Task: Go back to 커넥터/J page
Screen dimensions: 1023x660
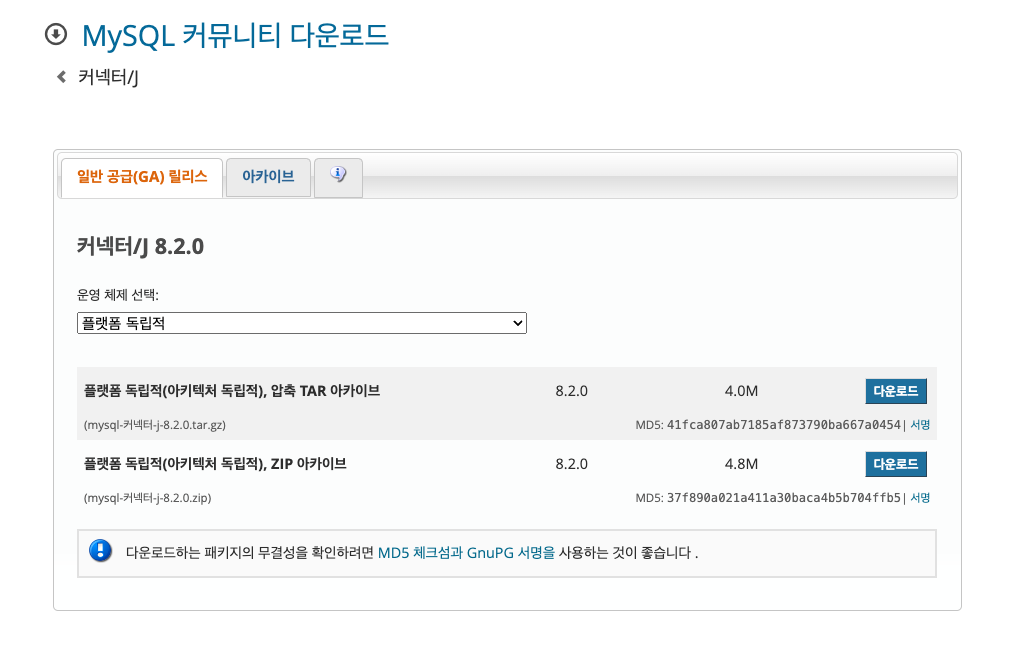Action: pos(108,78)
